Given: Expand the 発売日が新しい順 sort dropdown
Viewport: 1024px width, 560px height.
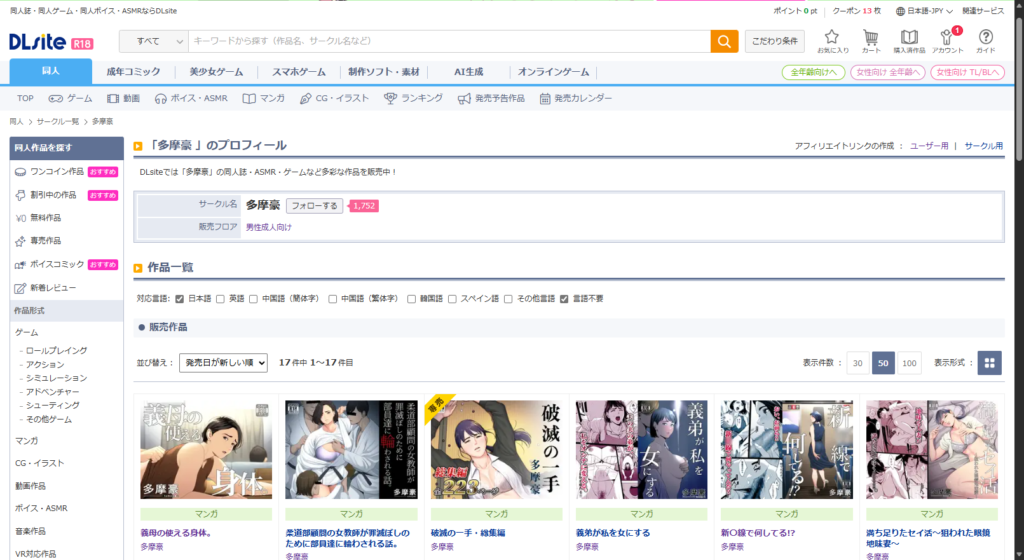Looking at the screenshot, I should click(223, 363).
